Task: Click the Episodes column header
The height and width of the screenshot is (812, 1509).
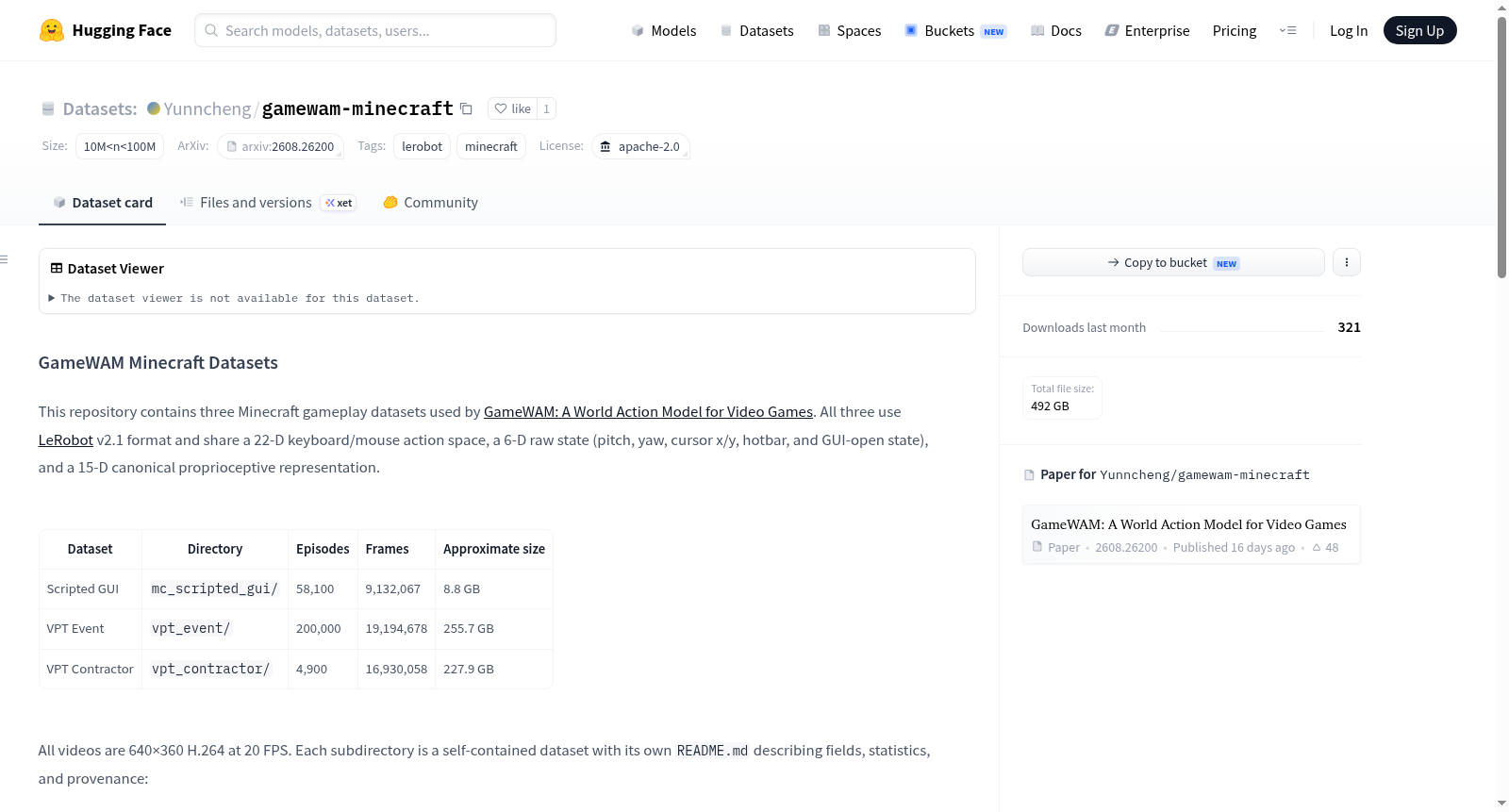Action: click(323, 549)
